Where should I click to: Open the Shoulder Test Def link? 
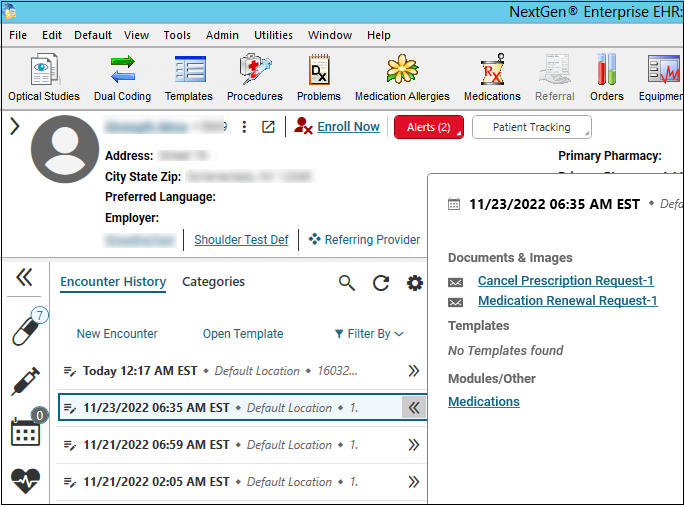(241, 240)
